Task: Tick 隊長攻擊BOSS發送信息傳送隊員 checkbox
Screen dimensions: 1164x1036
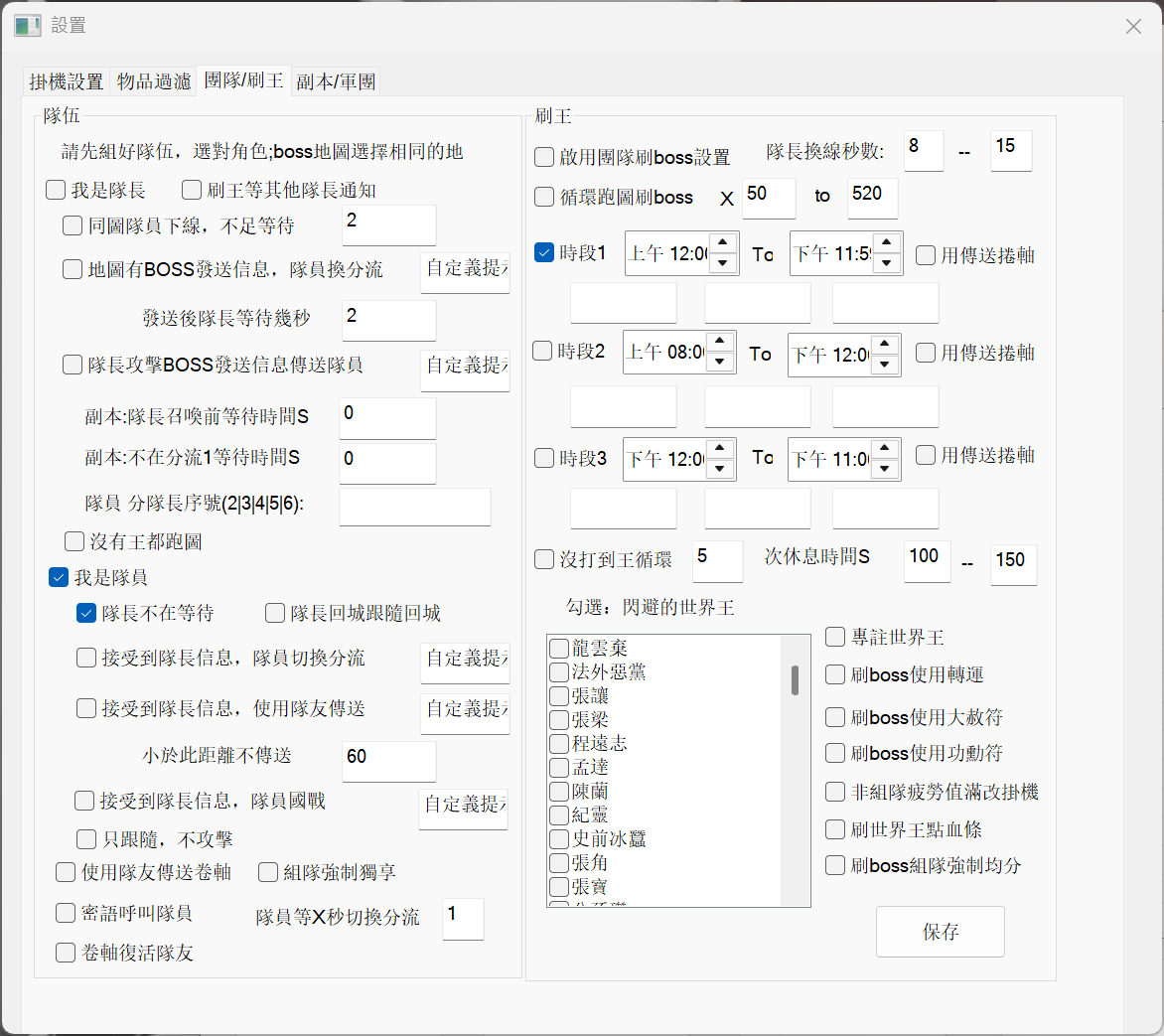Action: tap(73, 365)
